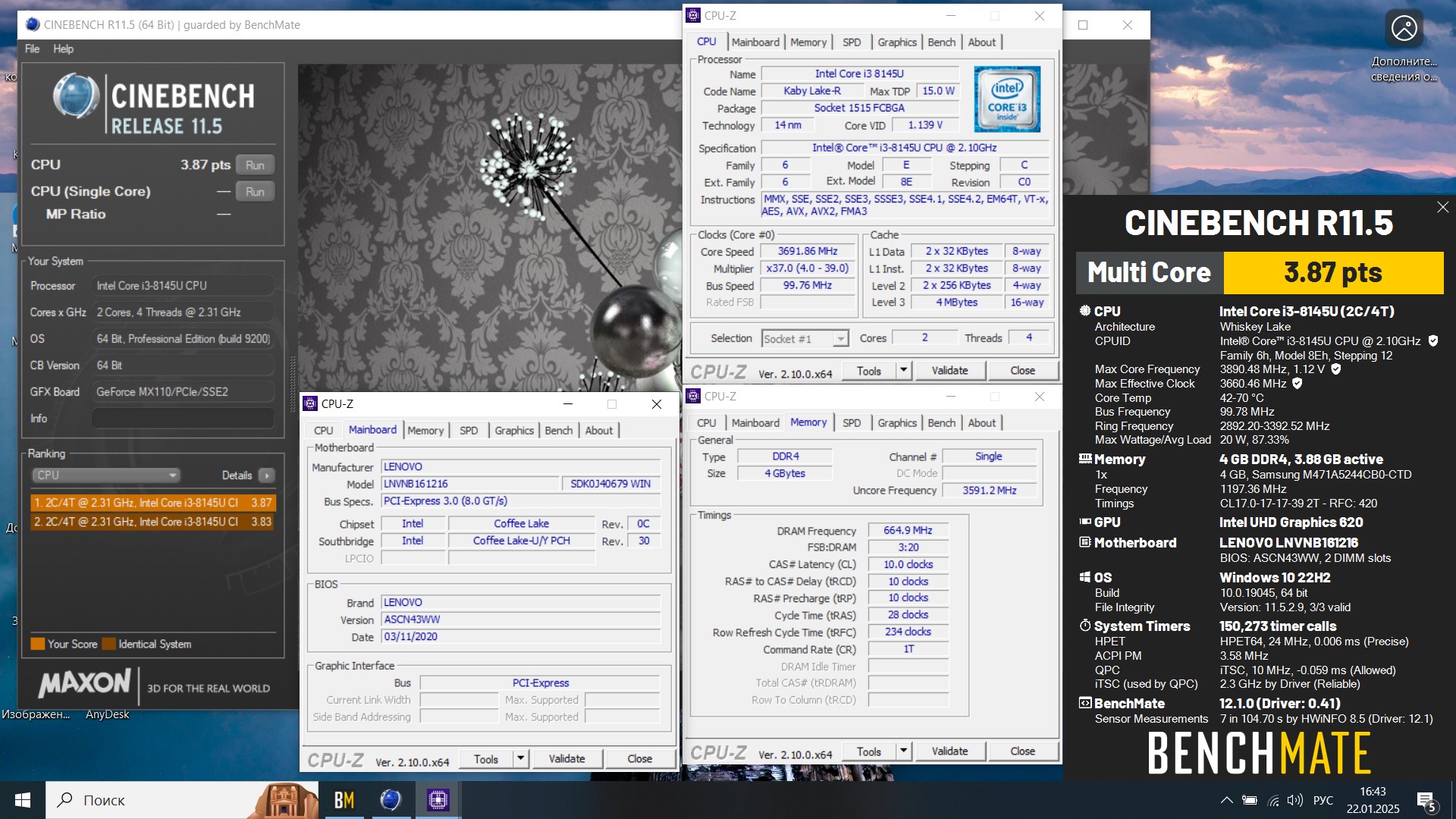This screenshot has width=1456, height=819.
Task: Open the CPU-Z taskbar icon
Action: coord(438,800)
